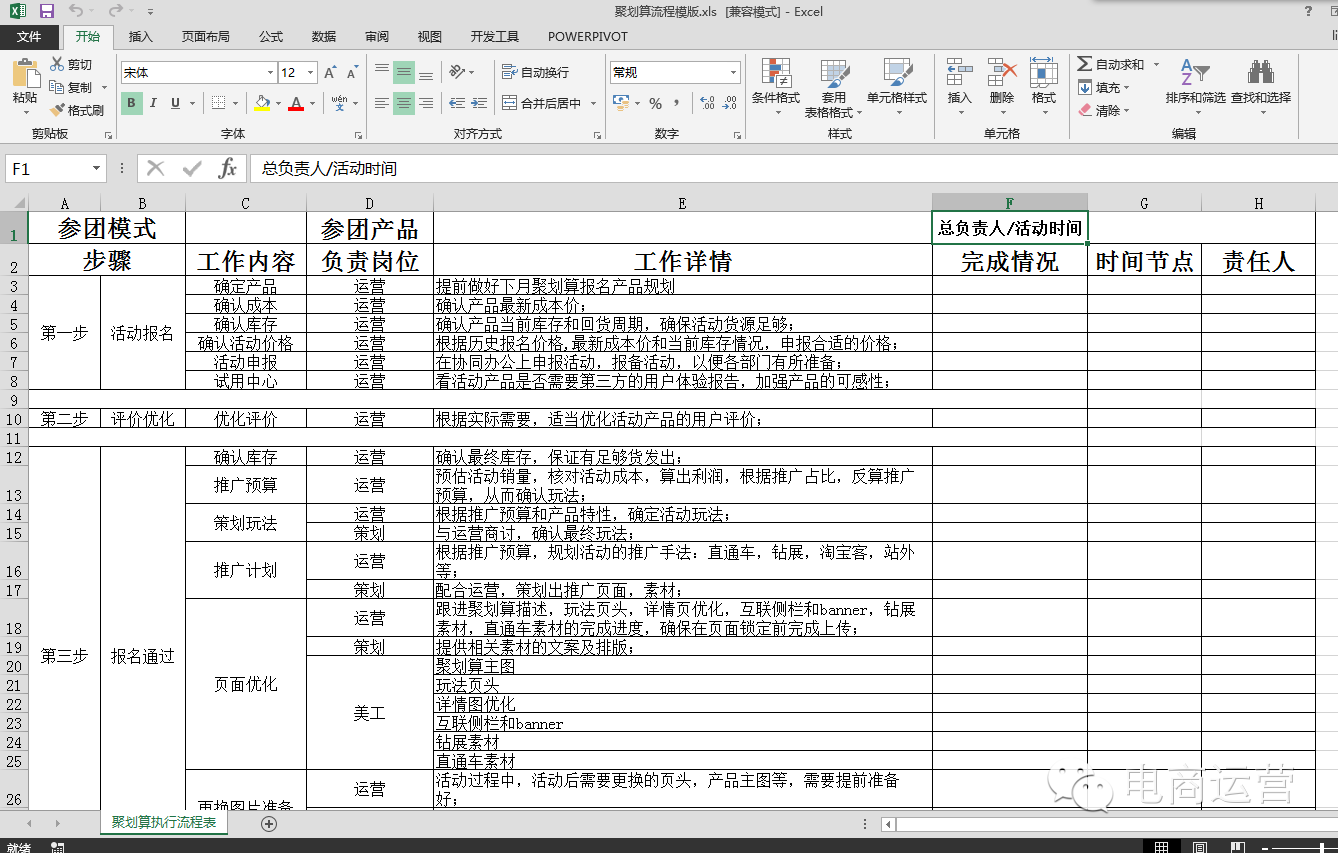Screen dimensions: 1338x853
Task: Open Conditional Formatting (条件格式)
Action: pos(776,78)
